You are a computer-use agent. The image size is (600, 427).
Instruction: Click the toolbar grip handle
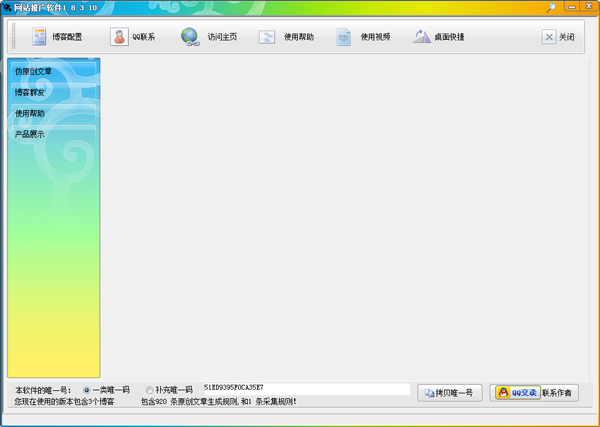coord(13,36)
